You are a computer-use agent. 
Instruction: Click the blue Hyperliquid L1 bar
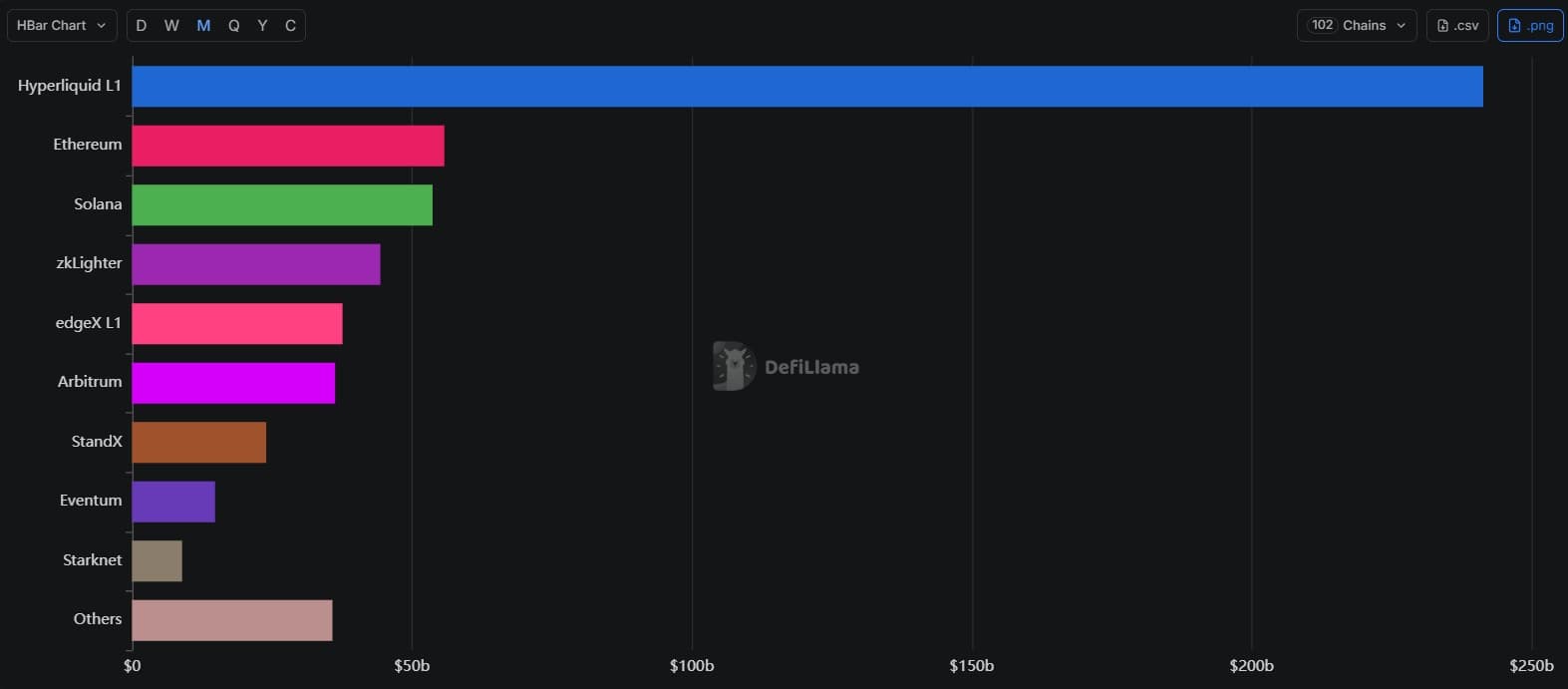(807, 86)
